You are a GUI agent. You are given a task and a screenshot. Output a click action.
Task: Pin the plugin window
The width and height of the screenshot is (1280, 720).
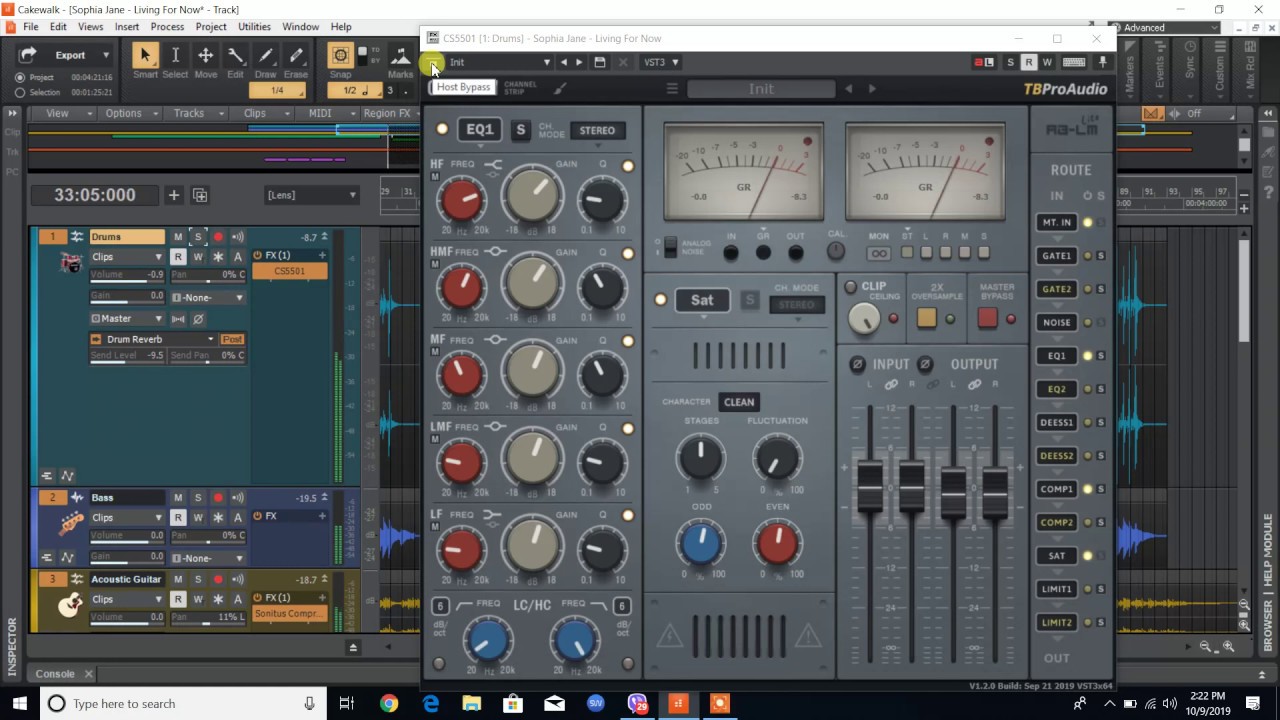click(x=1103, y=62)
